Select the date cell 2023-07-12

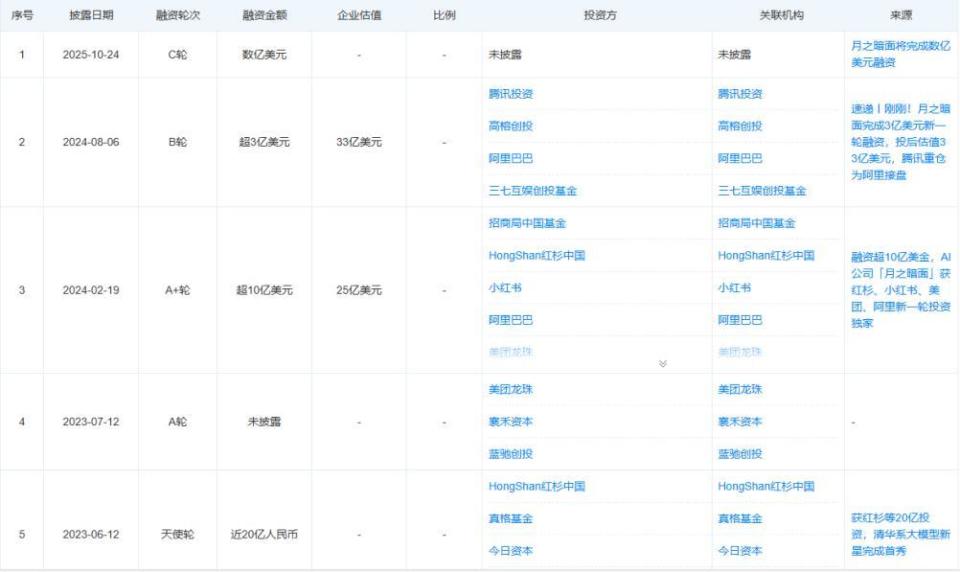point(91,422)
